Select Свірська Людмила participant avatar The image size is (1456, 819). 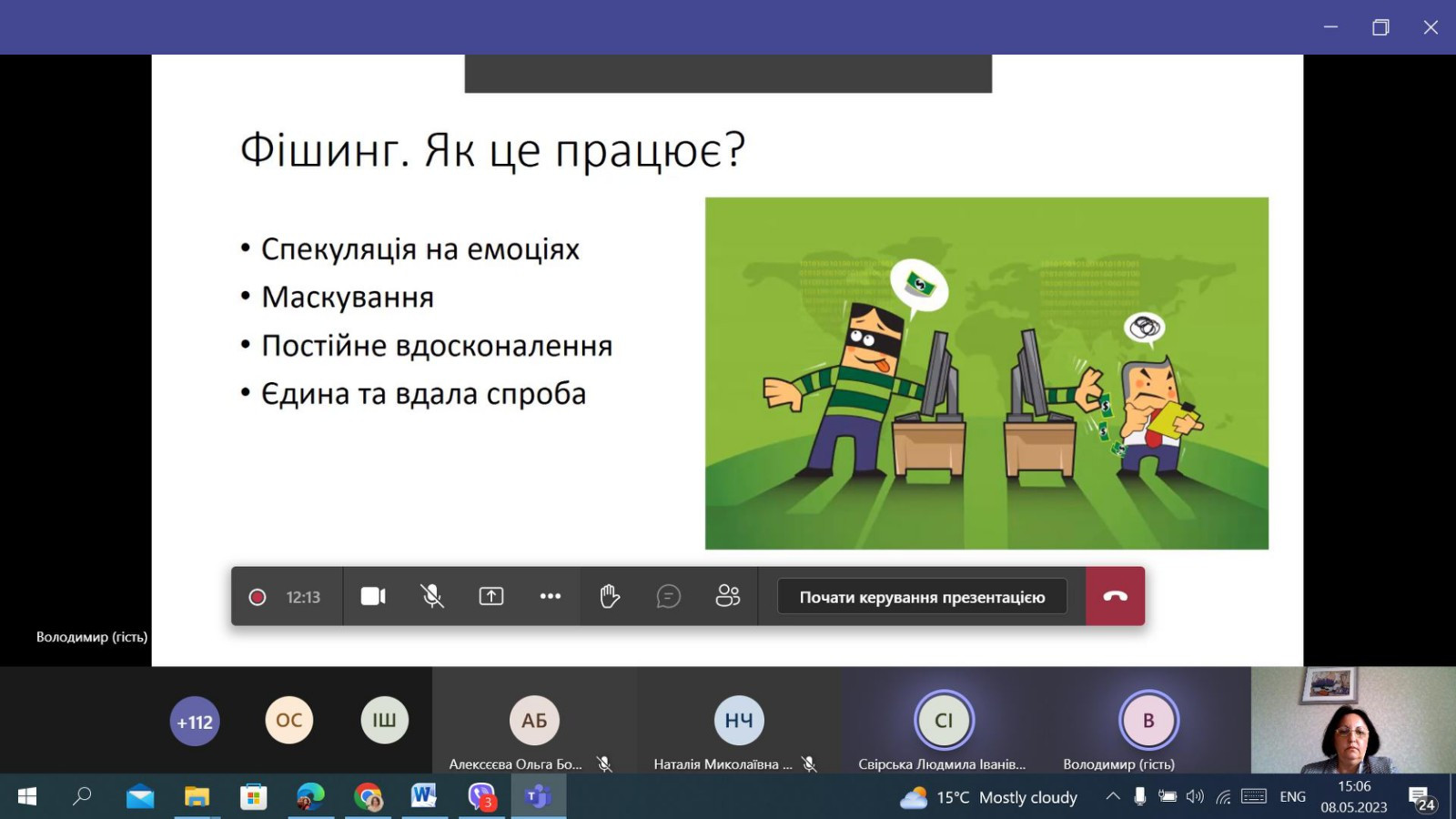point(944,721)
